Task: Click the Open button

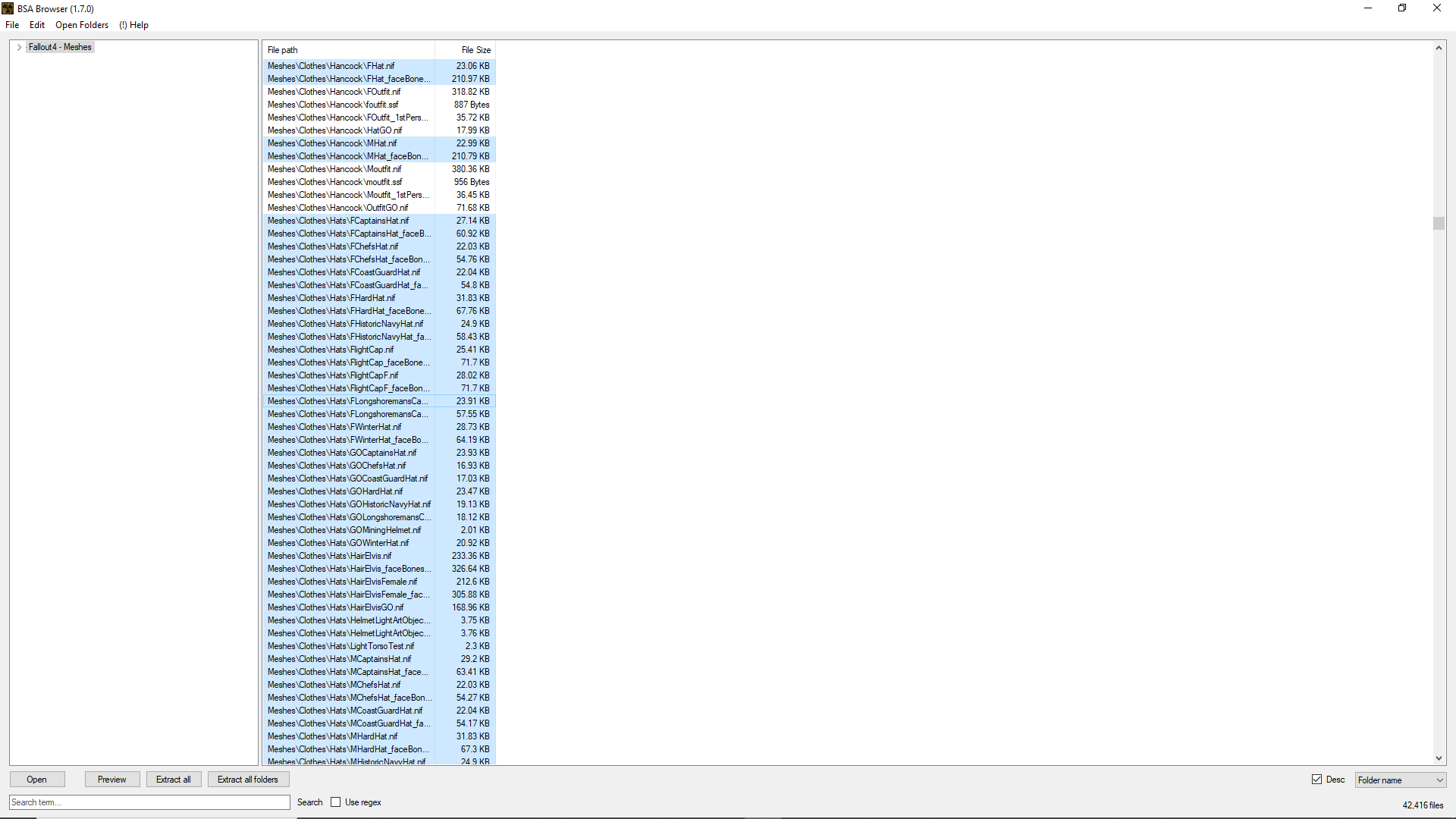Action: [37, 780]
